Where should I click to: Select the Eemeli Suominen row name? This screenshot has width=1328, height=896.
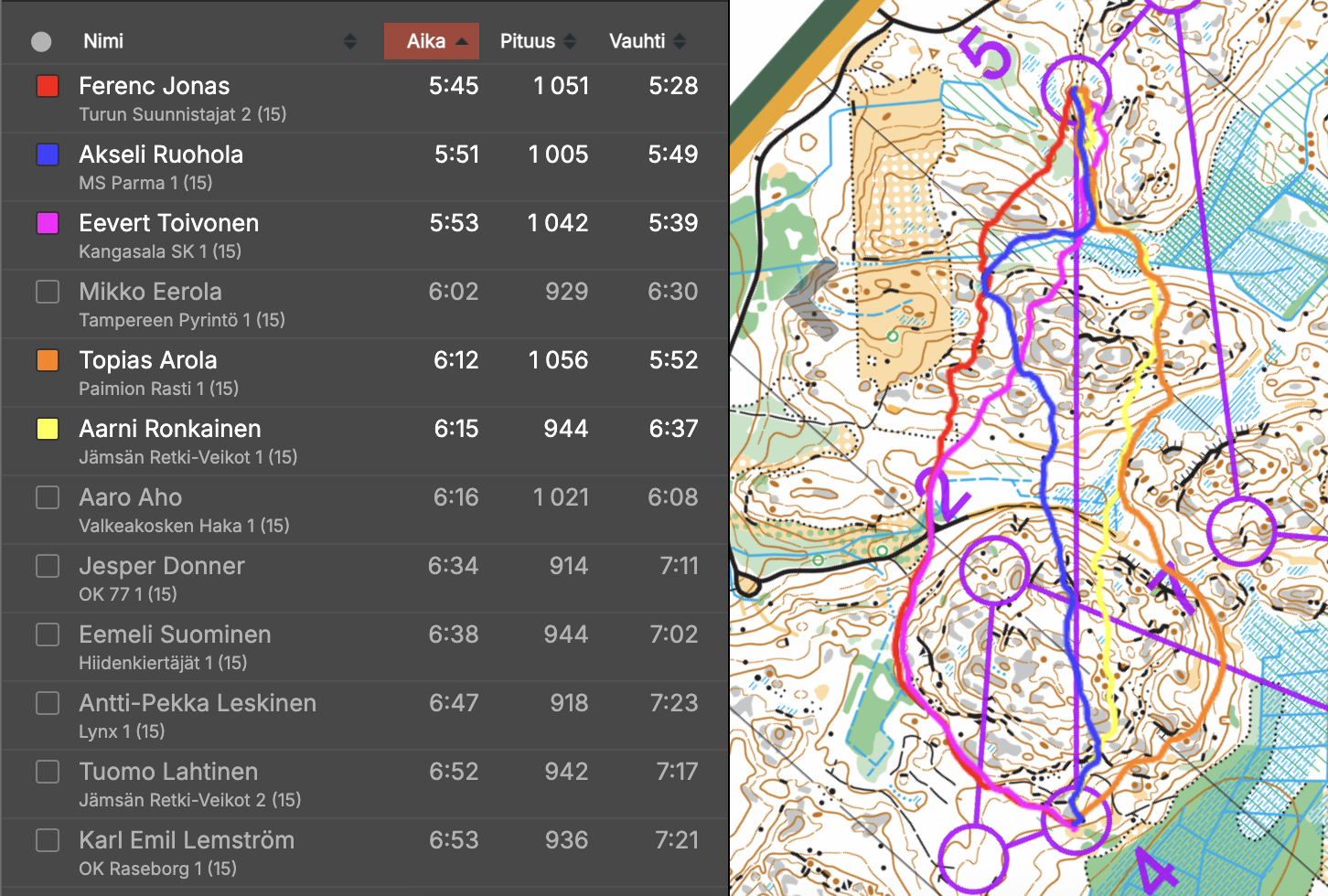[175, 635]
